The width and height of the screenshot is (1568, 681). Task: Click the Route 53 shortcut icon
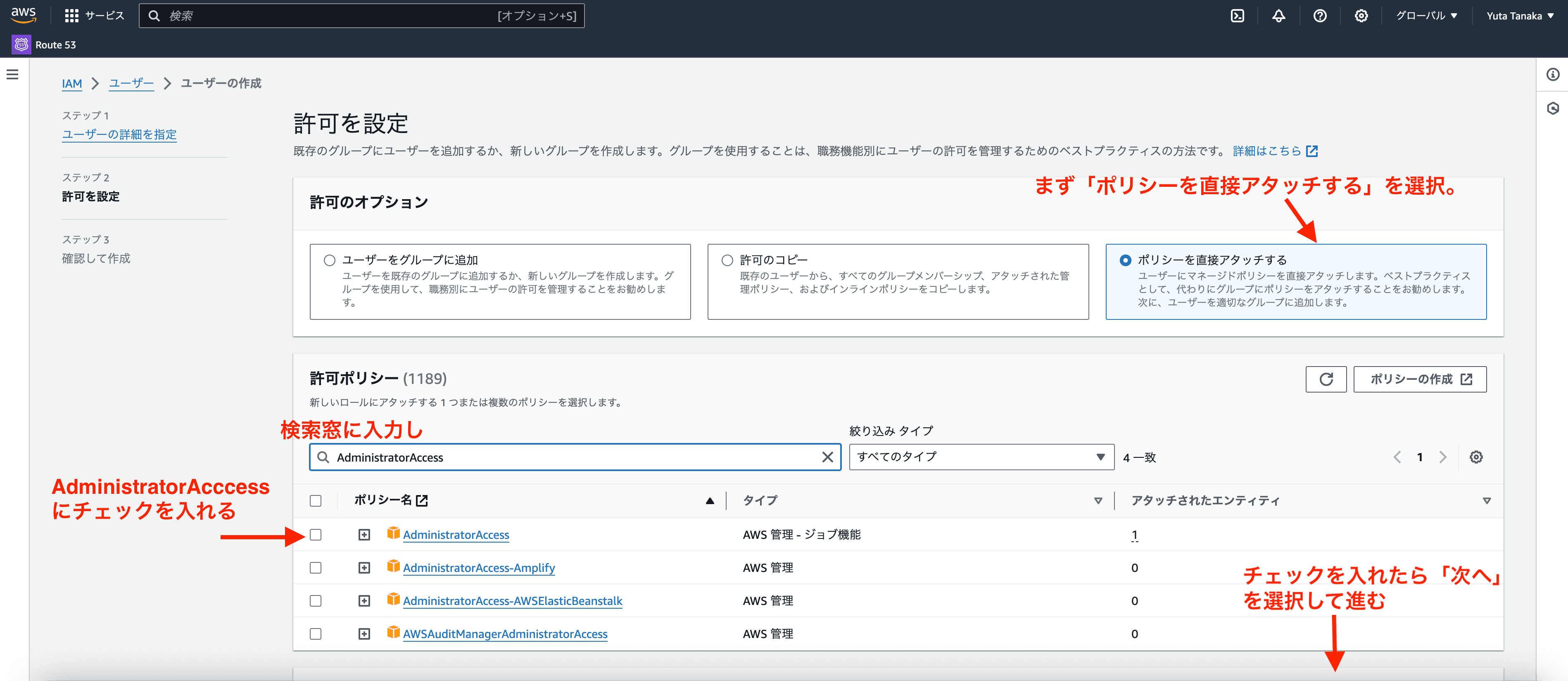coord(21,45)
